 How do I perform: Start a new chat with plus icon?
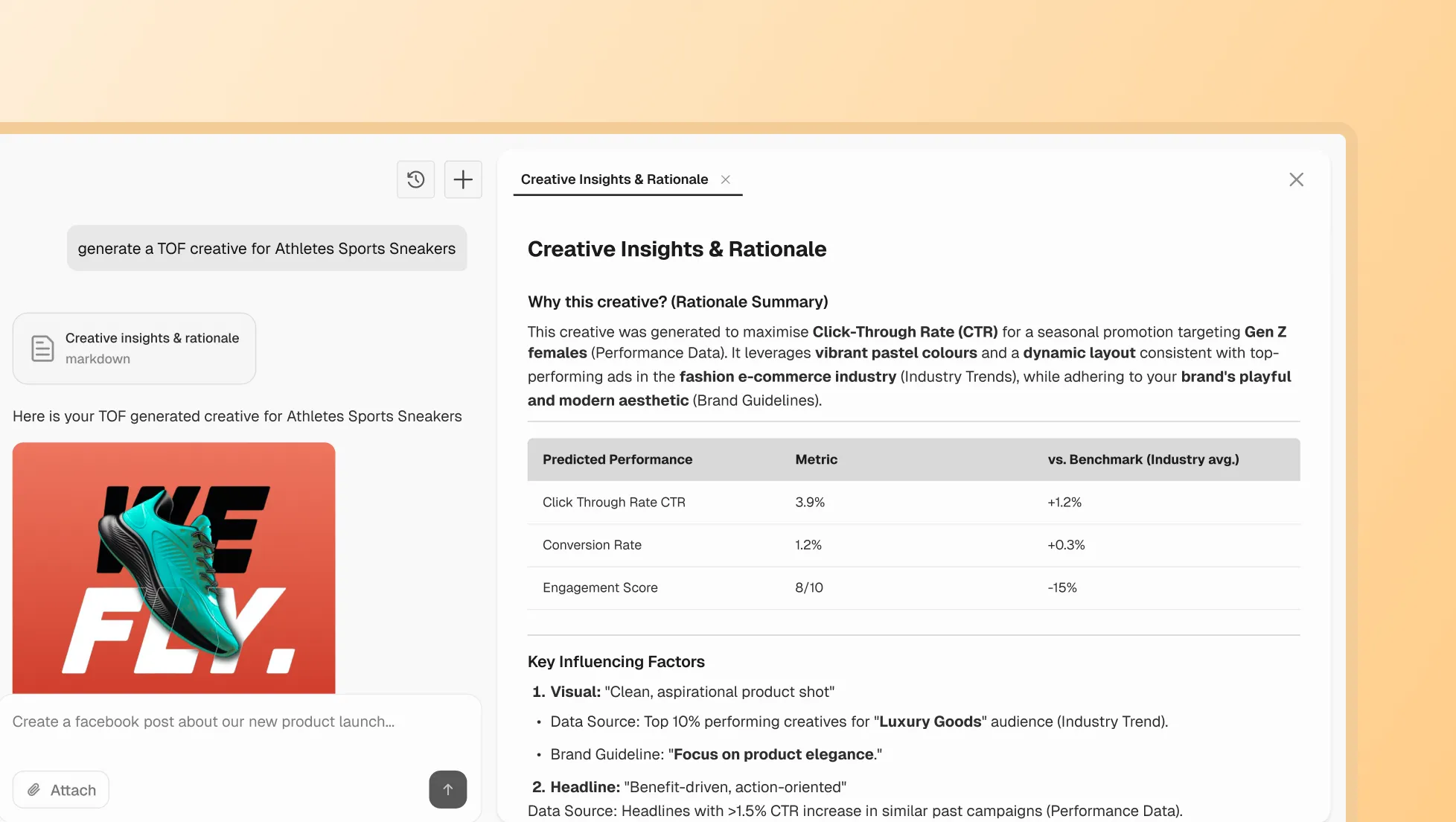point(463,179)
